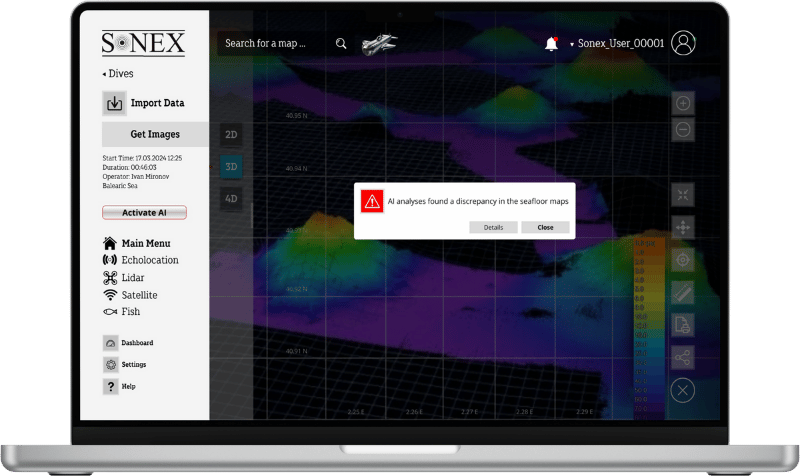
Task: Switch map view to 4D
Action: (231, 198)
